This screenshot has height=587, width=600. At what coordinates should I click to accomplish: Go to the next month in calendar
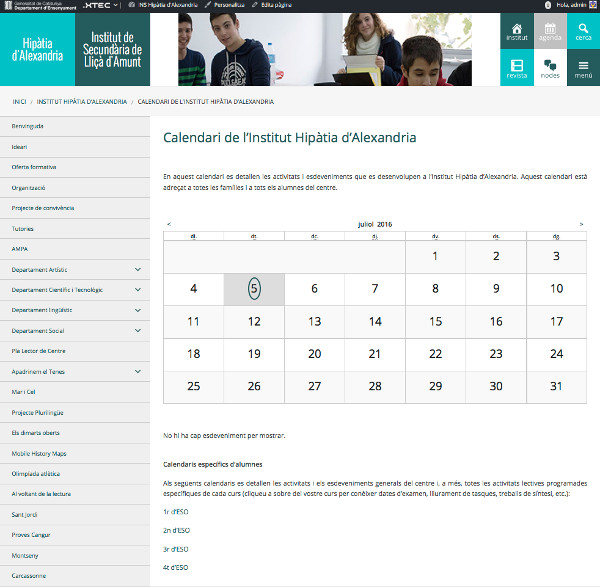(581, 224)
